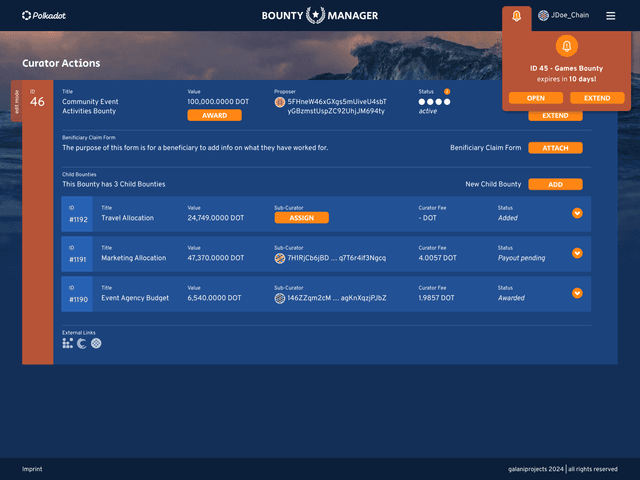Expand the Marketing Allocation child bounty

coord(577,253)
